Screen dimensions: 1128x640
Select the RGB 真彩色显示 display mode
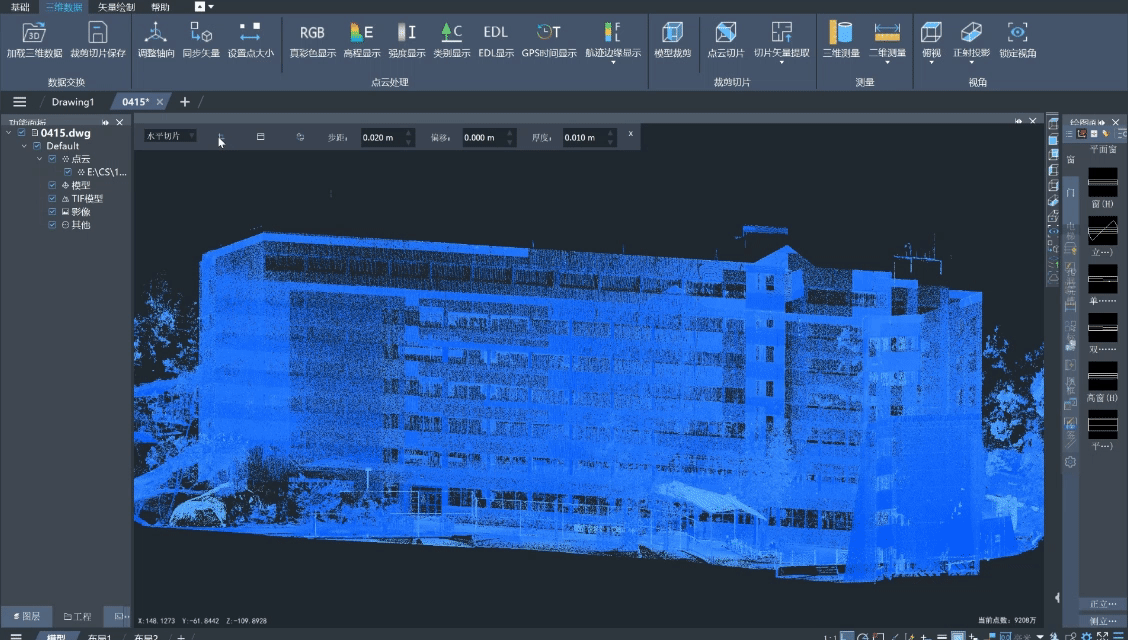(312, 33)
